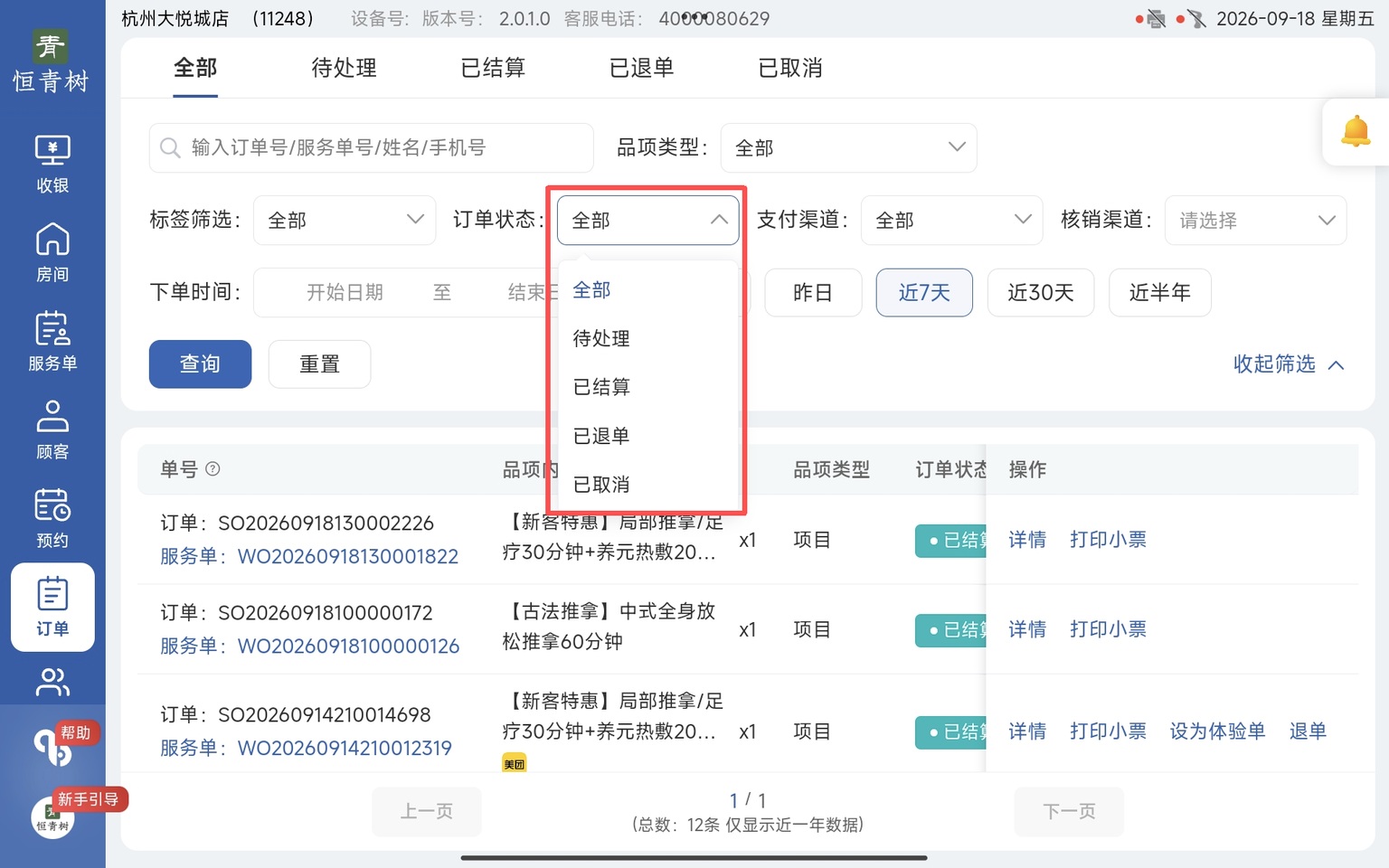Image resolution: width=1389 pixels, height=868 pixels.
Task: Open the 顾客 customers section
Action: (x=52, y=429)
